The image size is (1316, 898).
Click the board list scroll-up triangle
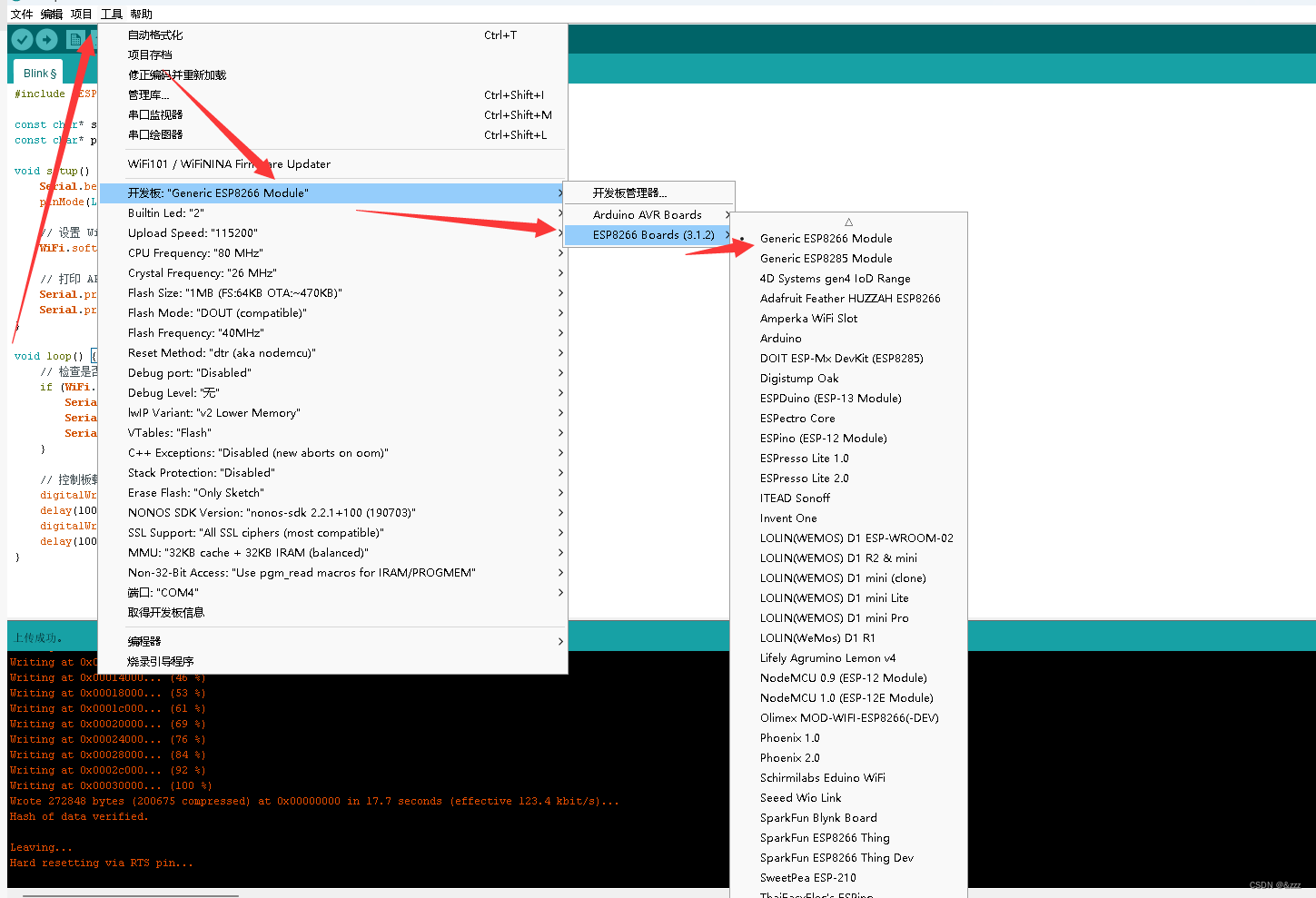point(848,222)
